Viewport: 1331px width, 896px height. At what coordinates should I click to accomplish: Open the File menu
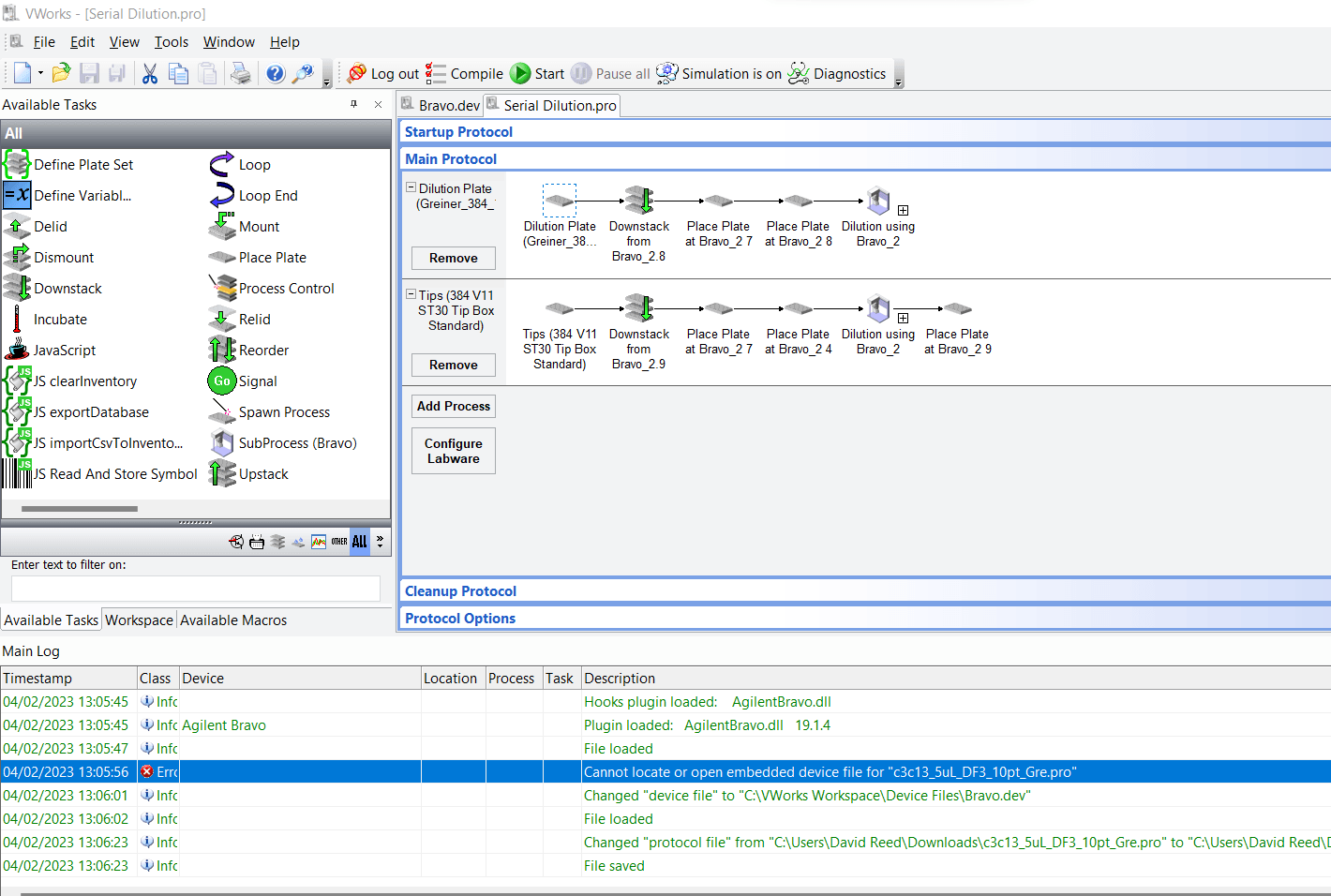(x=44, y=41)
